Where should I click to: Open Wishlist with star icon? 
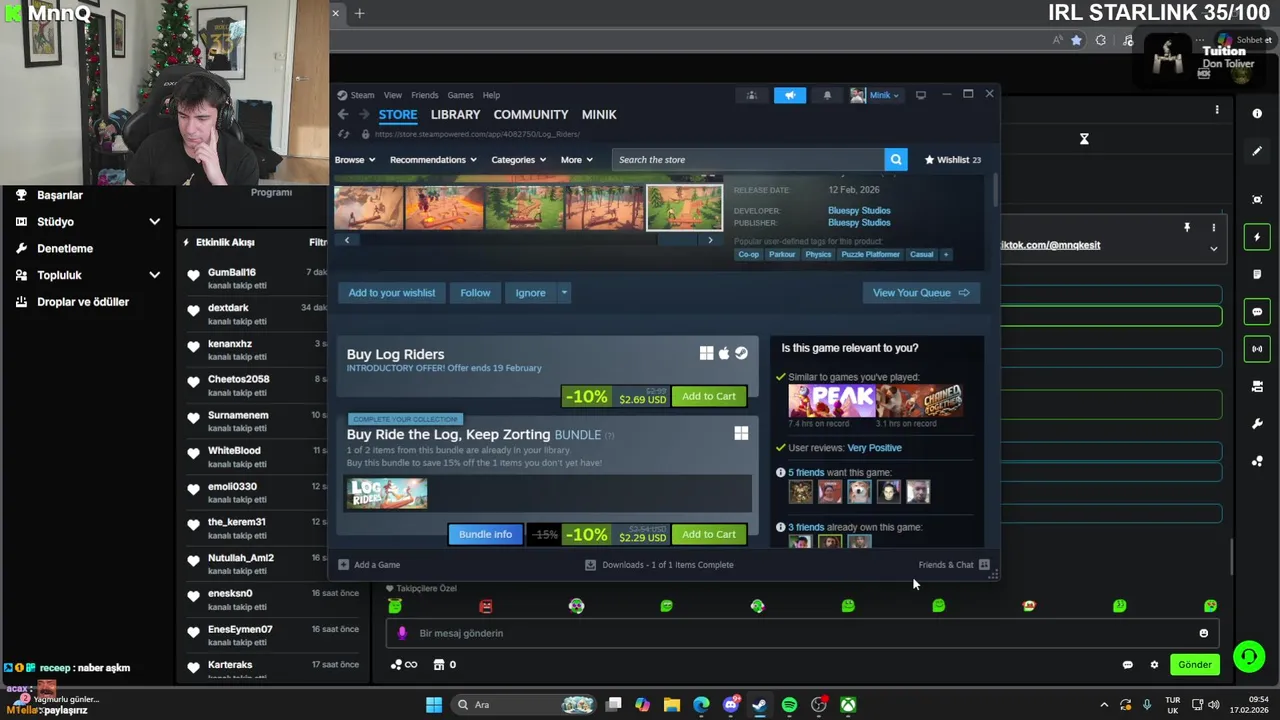[952, 160]
